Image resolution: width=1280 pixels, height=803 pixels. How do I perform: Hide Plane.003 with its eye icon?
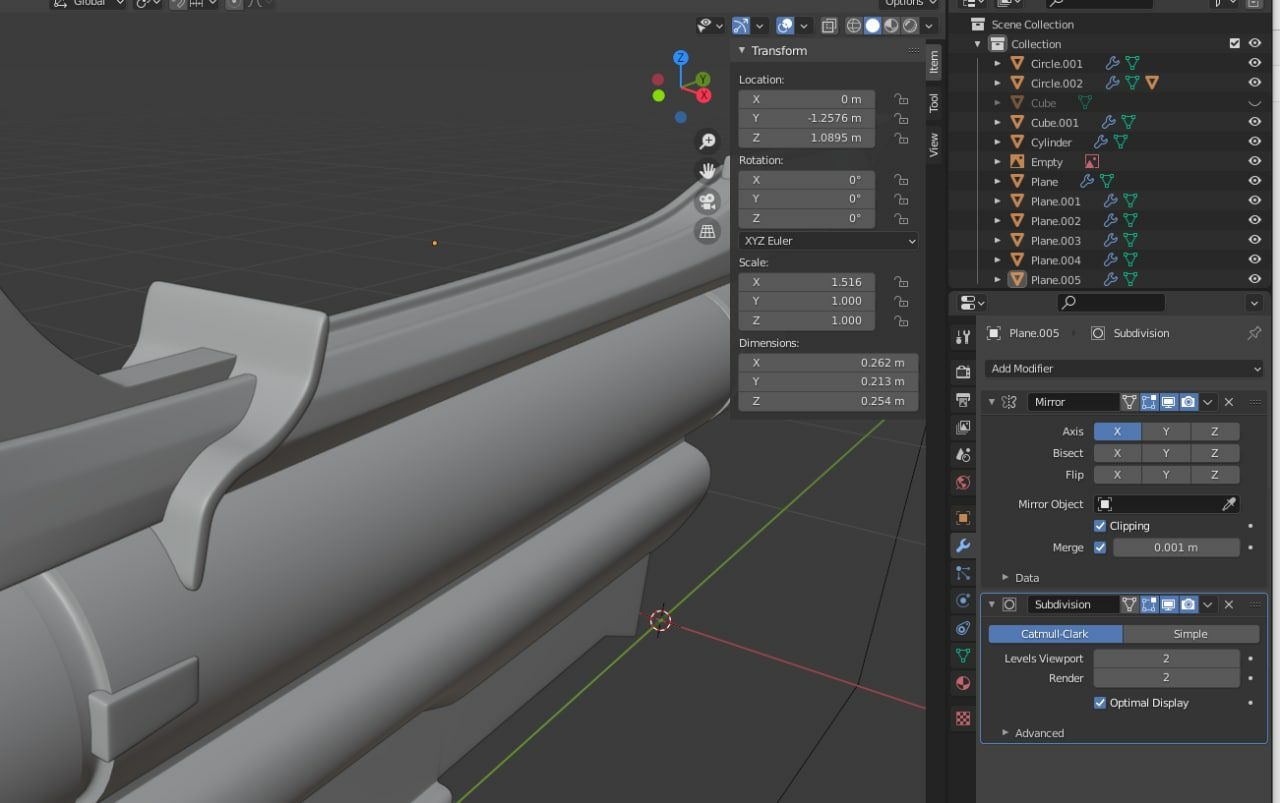(x=1254, y=240)
